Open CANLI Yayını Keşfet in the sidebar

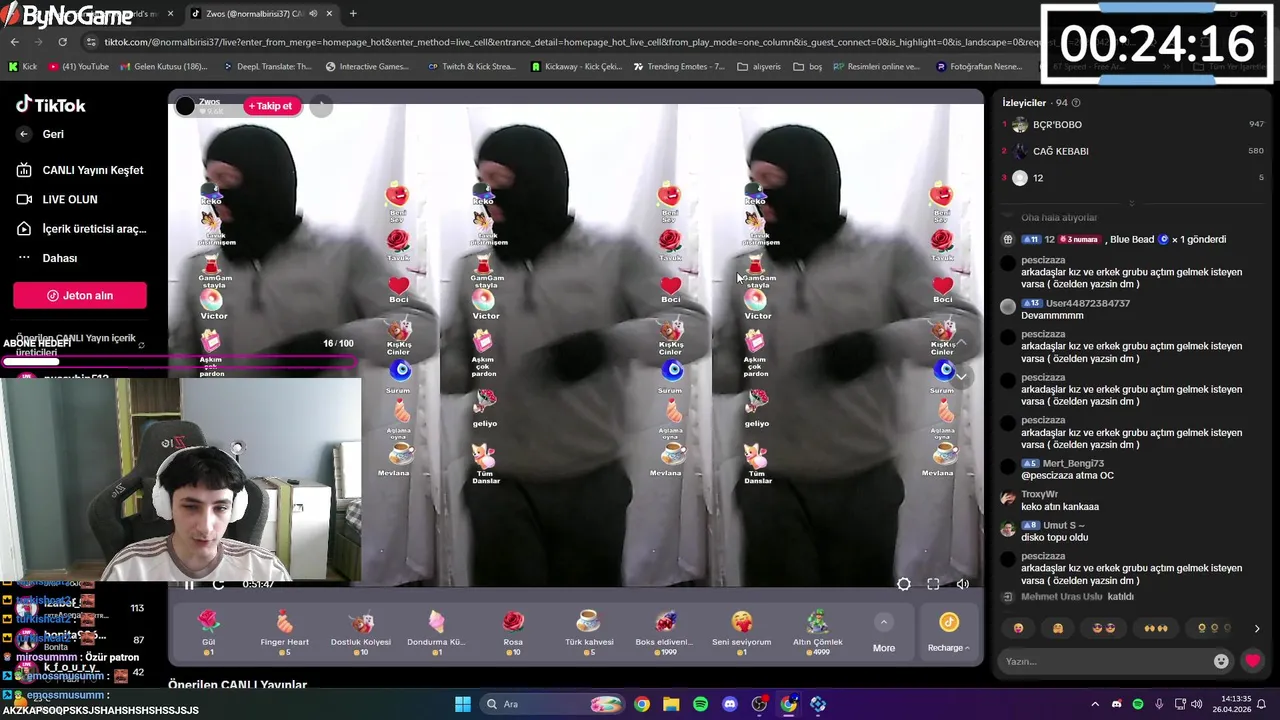click(x=80, y=170)
